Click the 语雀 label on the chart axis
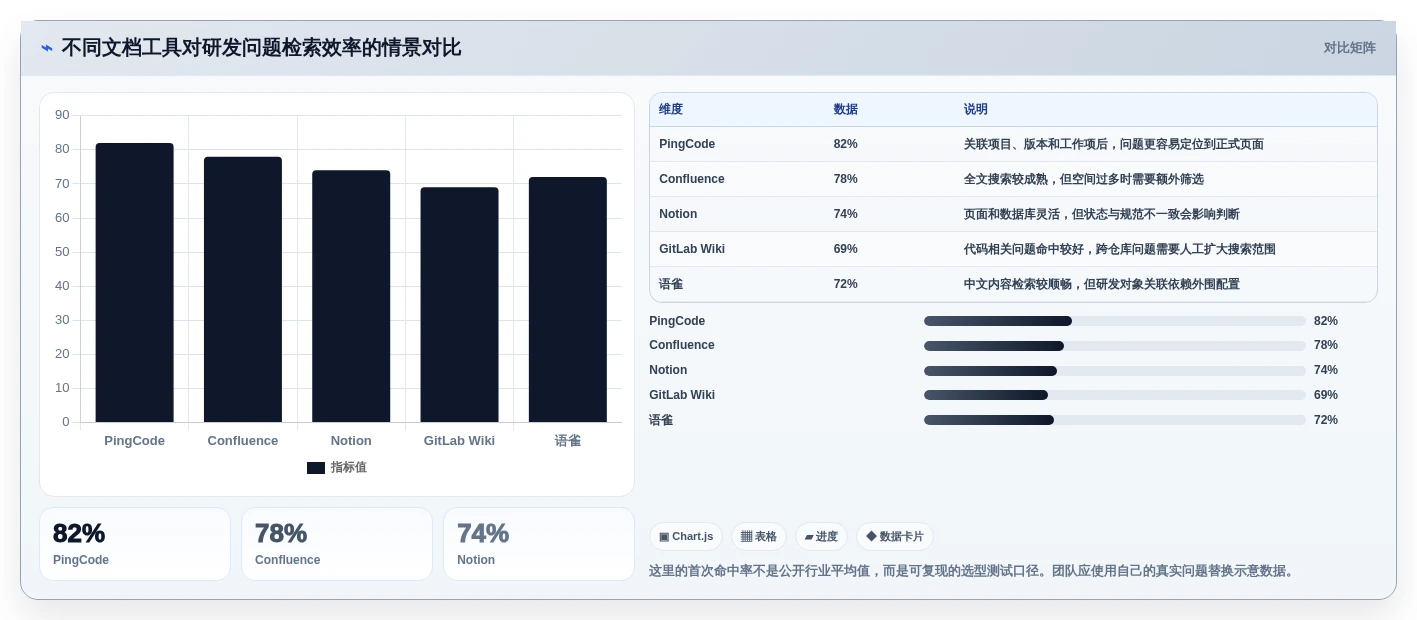The width and height of the screenshot is (1417, 620). coord(568,441)
